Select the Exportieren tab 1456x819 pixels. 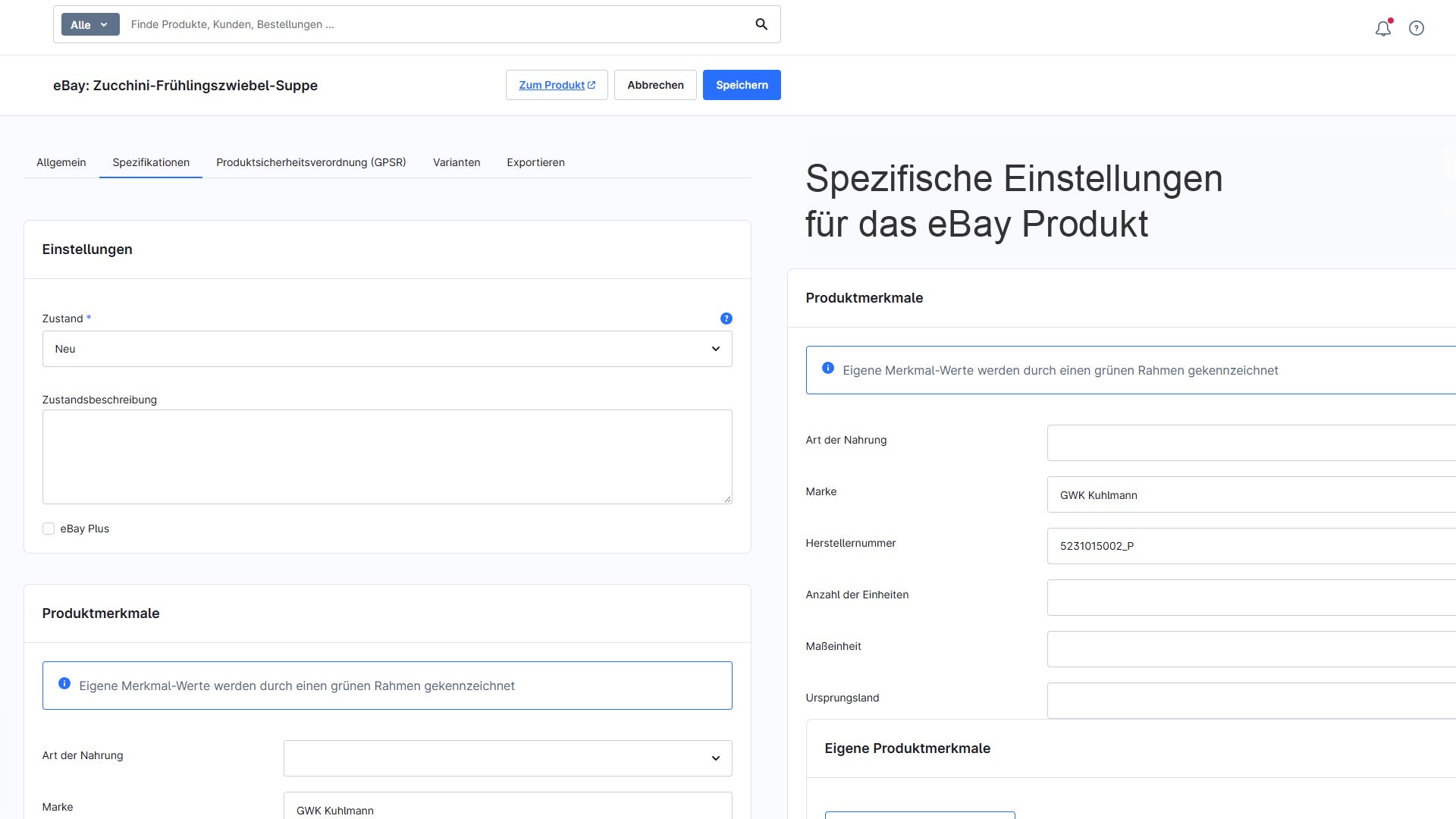click(x=535, y=162)
